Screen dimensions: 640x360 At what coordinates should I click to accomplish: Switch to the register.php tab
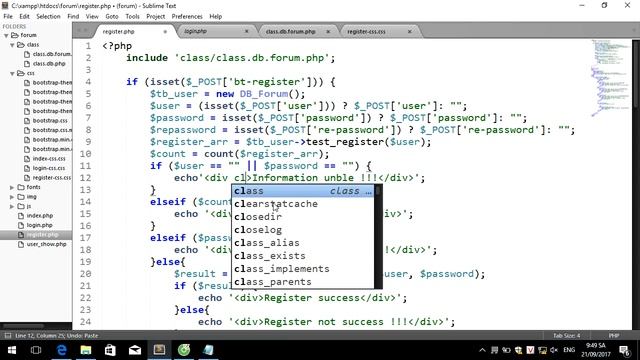point(118,31)
